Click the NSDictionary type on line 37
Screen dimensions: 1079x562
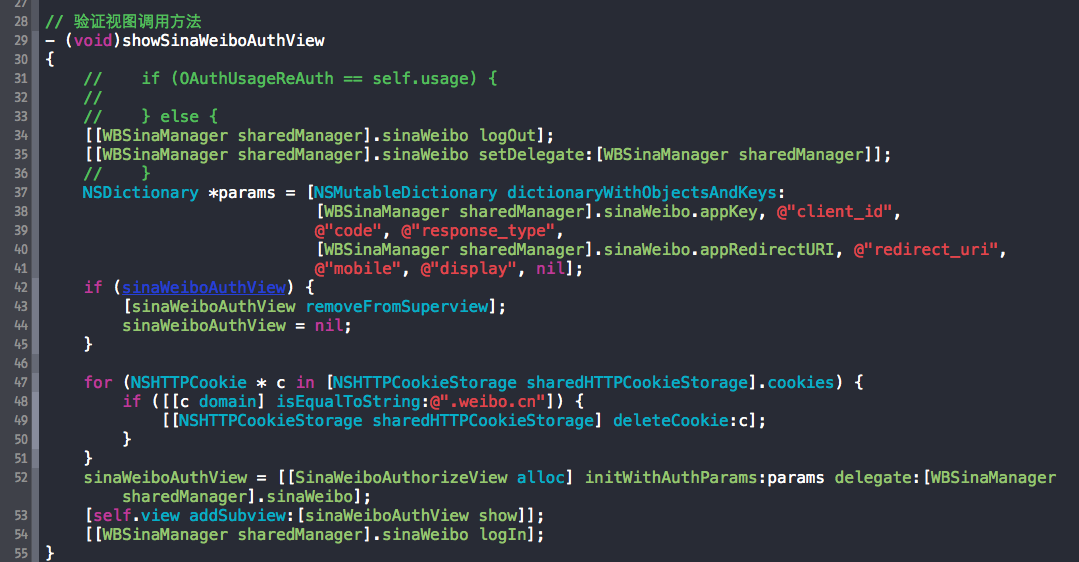tap(140, 193)
